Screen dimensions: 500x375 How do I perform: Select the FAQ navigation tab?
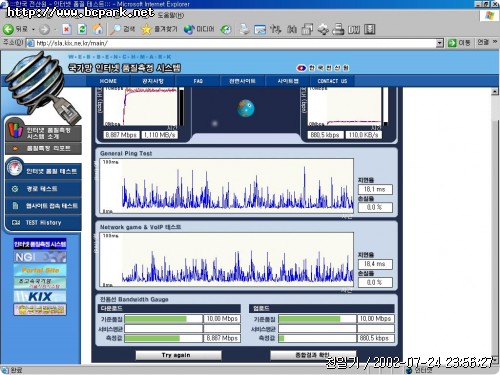(x=198, y=81)
